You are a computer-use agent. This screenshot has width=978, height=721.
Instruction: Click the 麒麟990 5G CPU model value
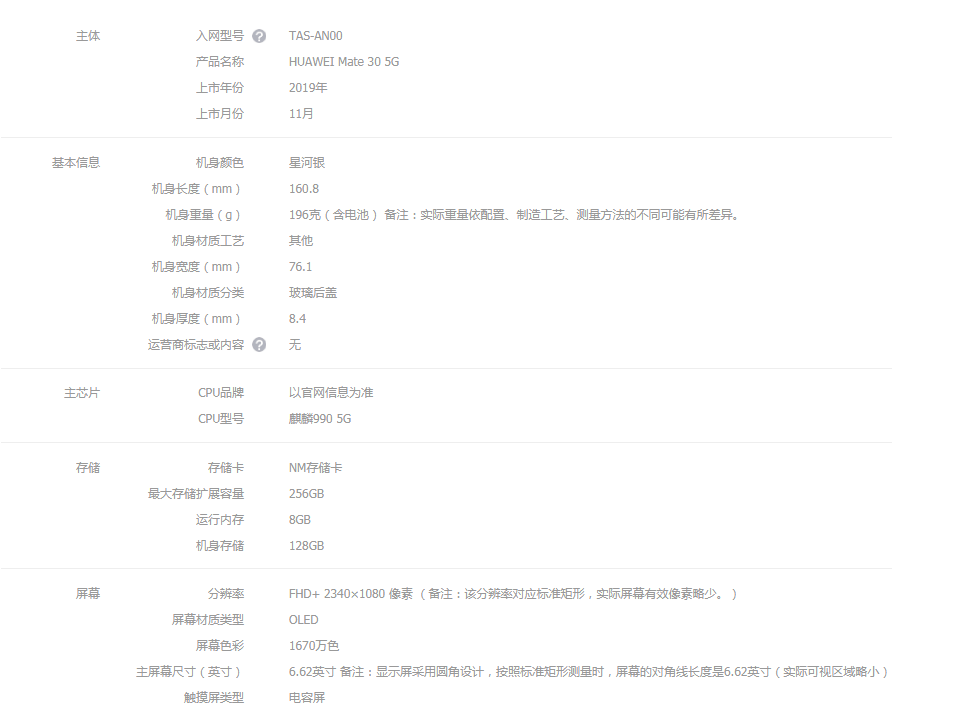pyautogui.click(x=320, y=419)
